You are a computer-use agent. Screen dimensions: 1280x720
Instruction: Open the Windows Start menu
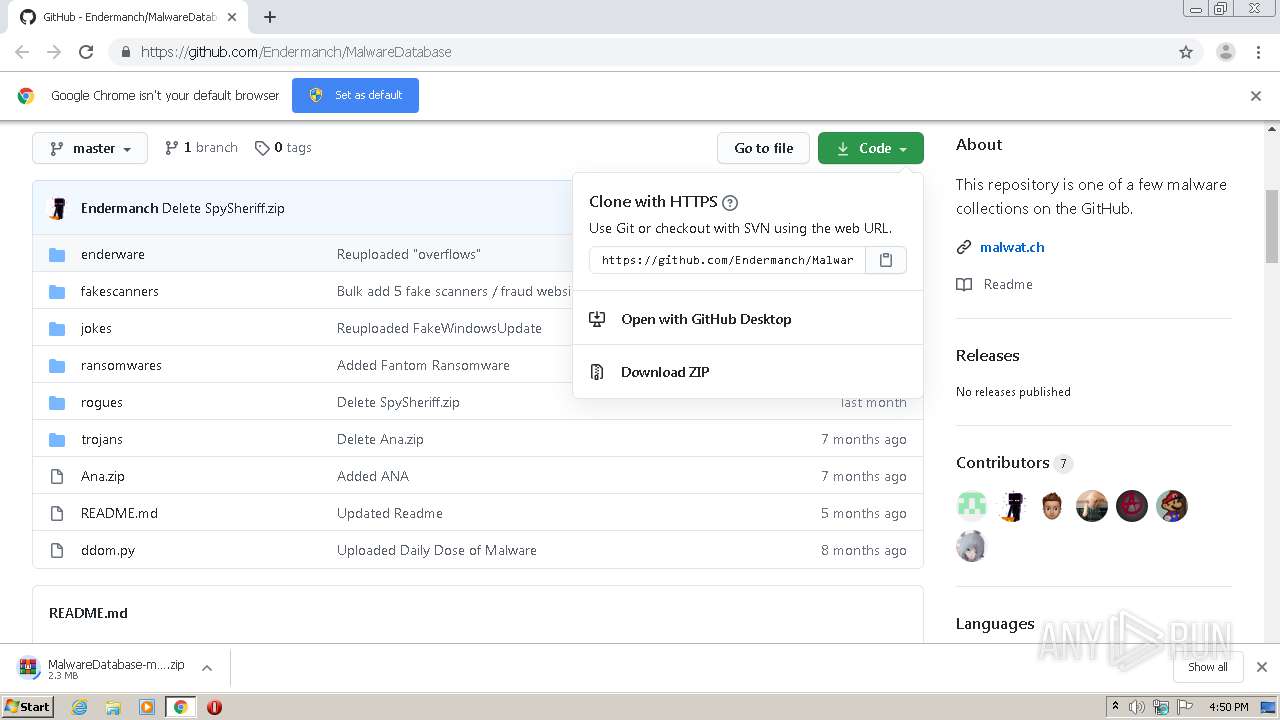coord(28,707)
